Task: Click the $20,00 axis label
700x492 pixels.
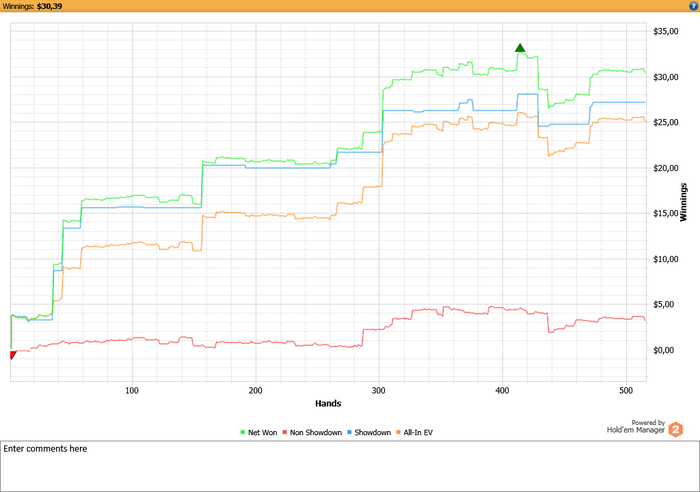Action: point(666,168)
